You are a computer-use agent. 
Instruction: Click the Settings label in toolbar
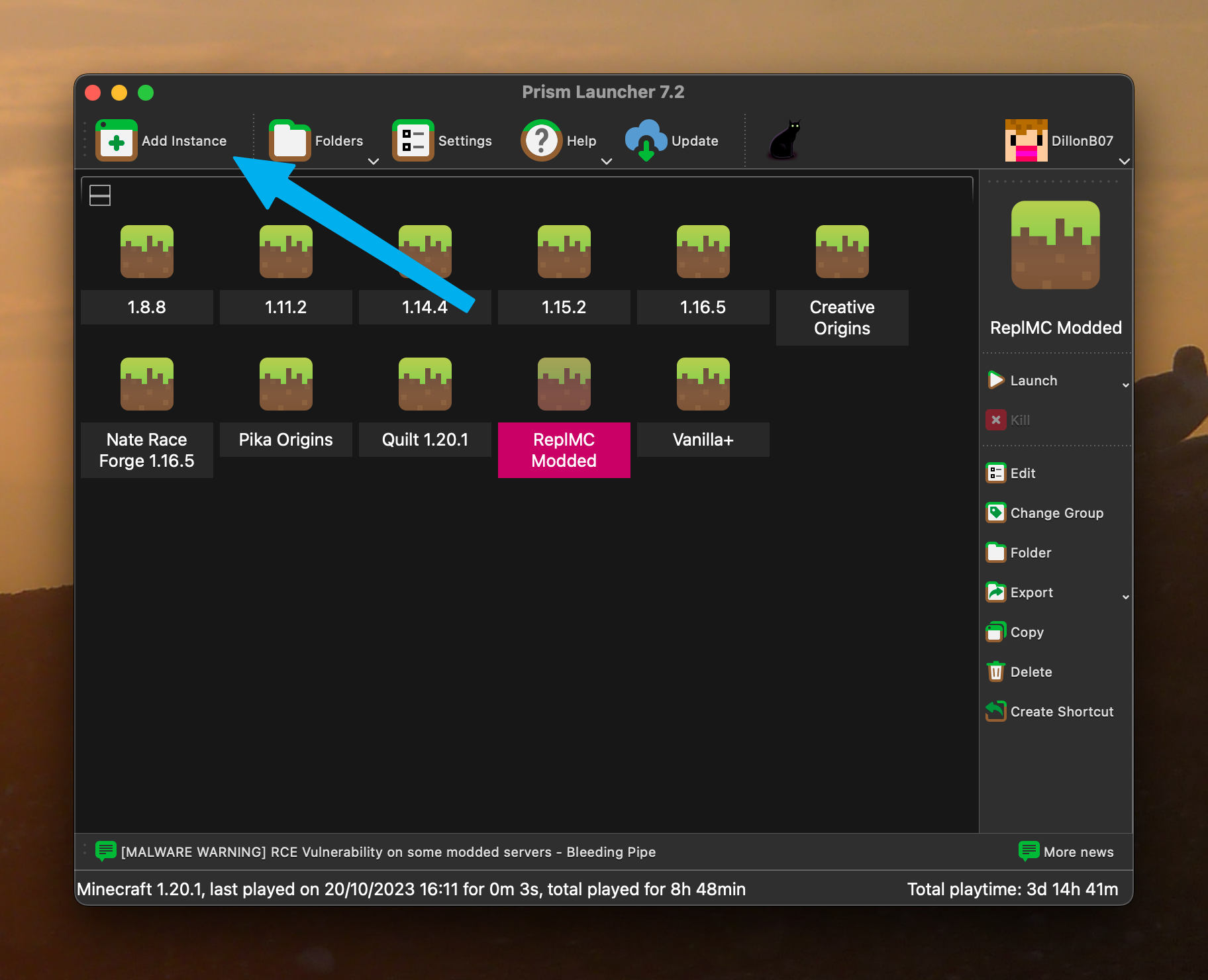(465, 141)
